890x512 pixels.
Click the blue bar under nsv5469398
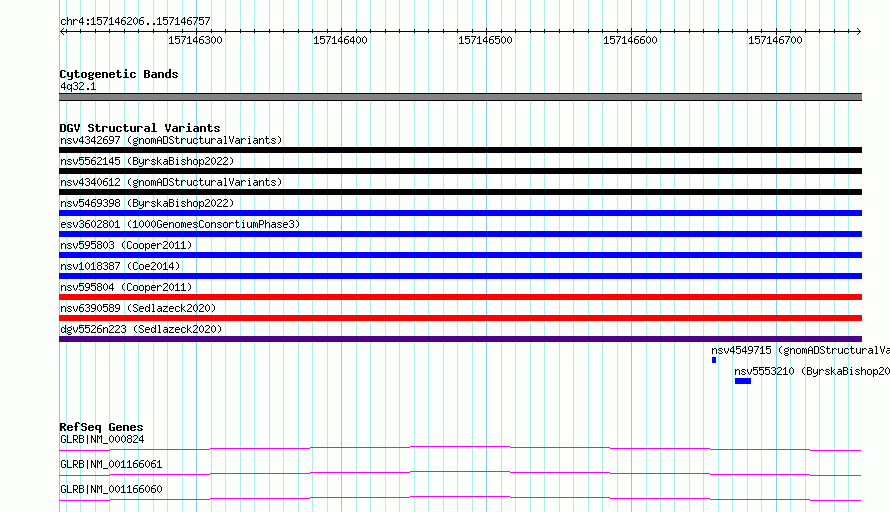tap(460, 213)
